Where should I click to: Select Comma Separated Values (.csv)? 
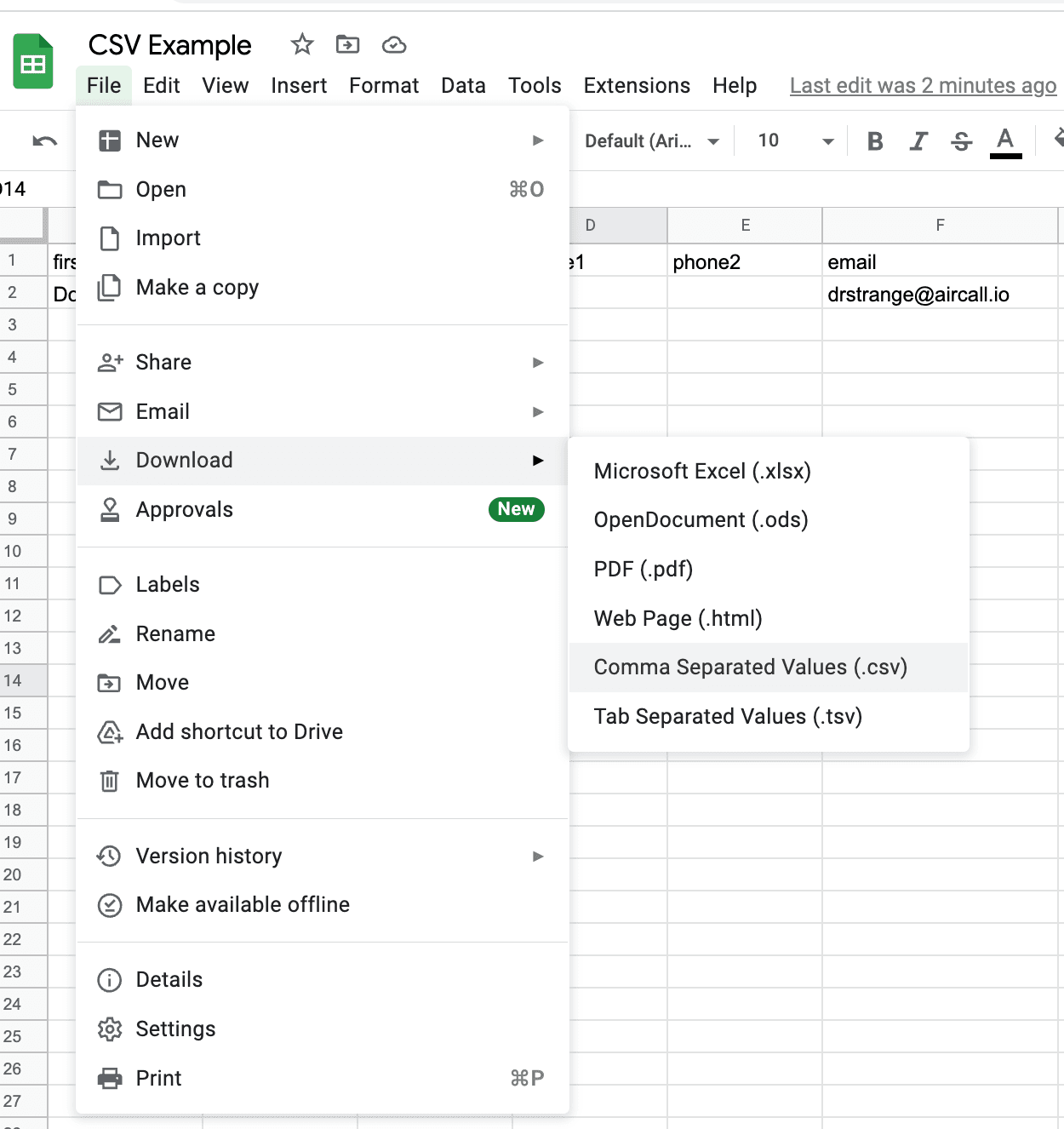751,667
